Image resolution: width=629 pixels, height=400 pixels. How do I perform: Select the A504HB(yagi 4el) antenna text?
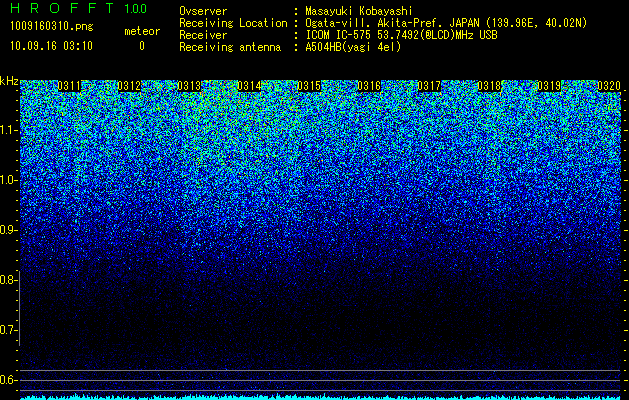pos(353,47)
